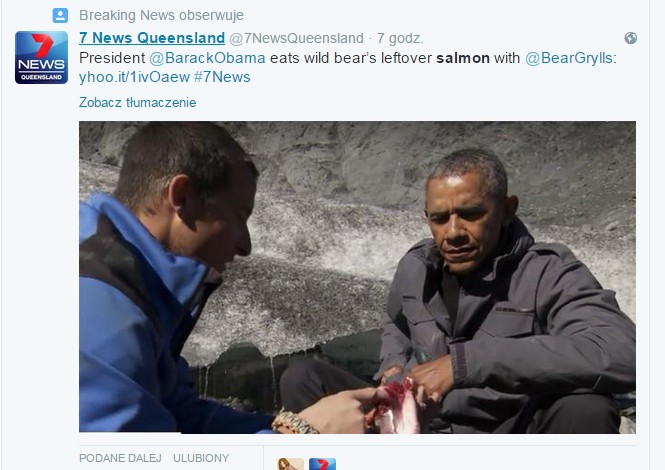Click the Breaking News obserwuje notice
This screenshot has height=470, width=665.
pos(161,15)
